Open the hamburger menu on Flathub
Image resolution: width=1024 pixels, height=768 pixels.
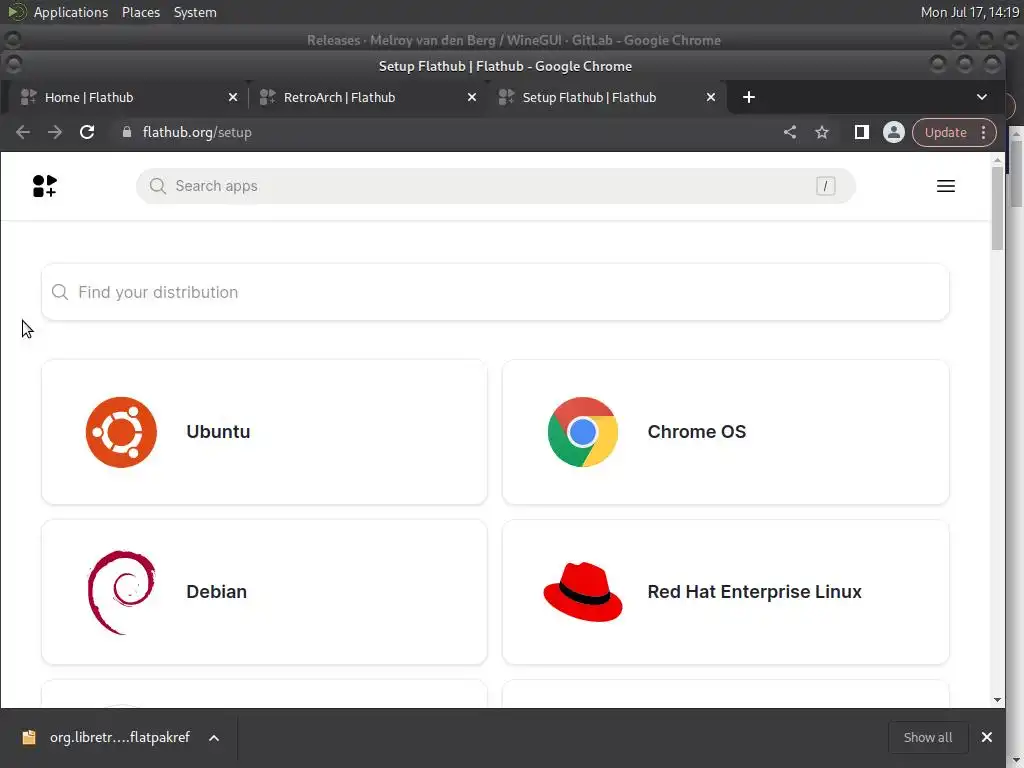coord(946,186)
